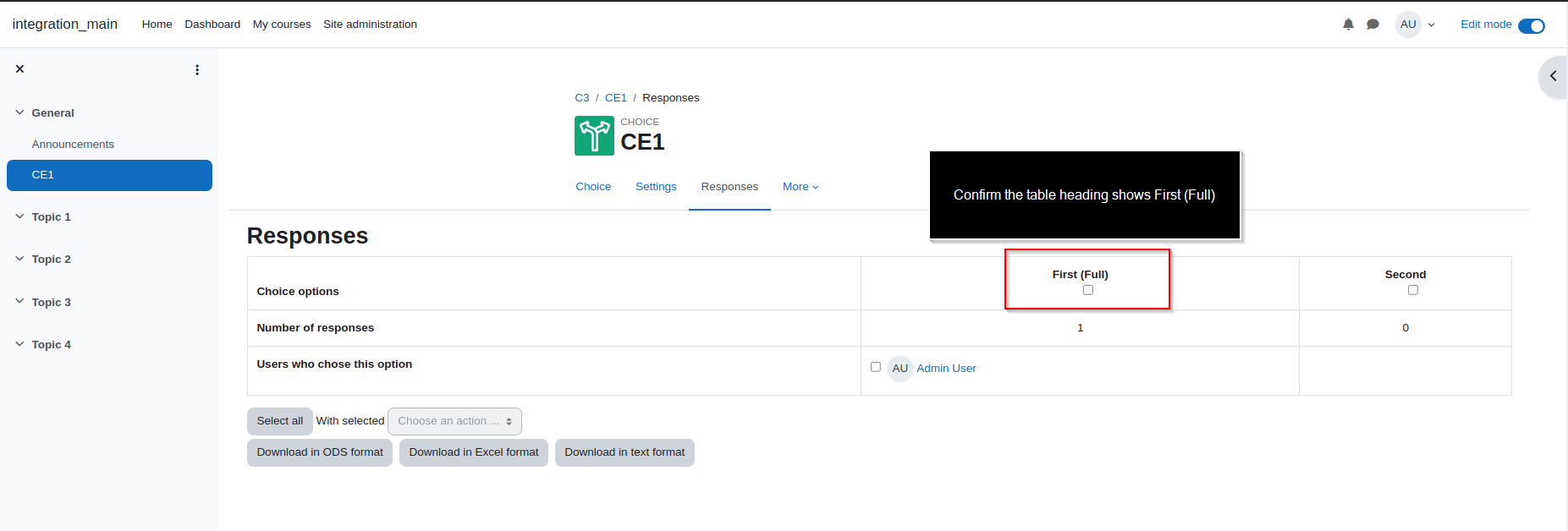Select the Responses tab
The height and width of the screenshot is (531, 1568).
[729, 187]
